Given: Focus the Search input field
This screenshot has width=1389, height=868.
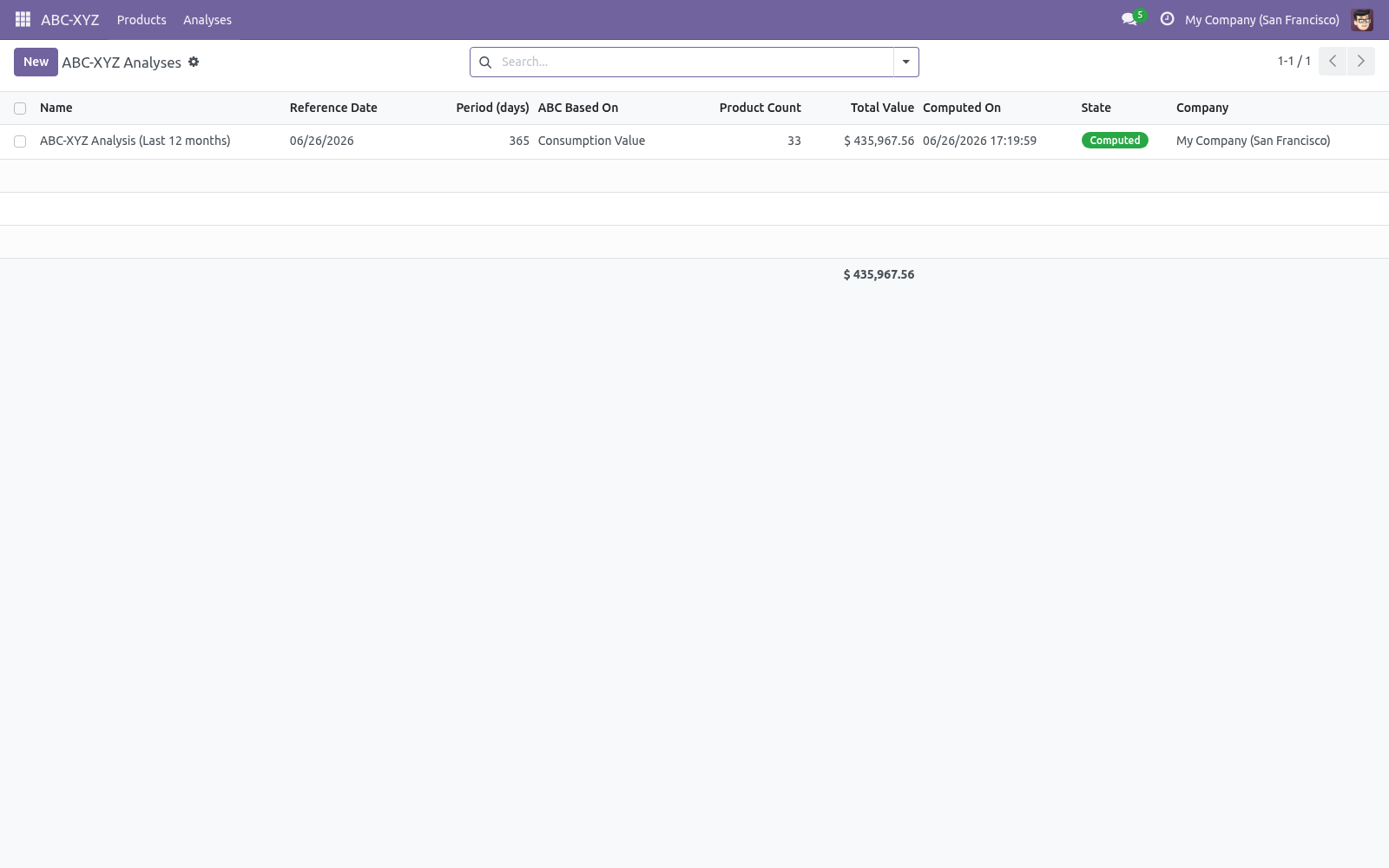Looking at the screenshot, I should coord(694,62).
